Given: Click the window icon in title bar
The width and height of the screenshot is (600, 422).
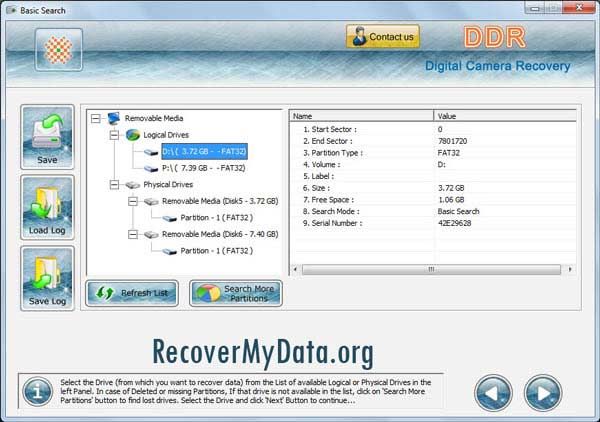Looking at the screenshot, I should 11,10.
